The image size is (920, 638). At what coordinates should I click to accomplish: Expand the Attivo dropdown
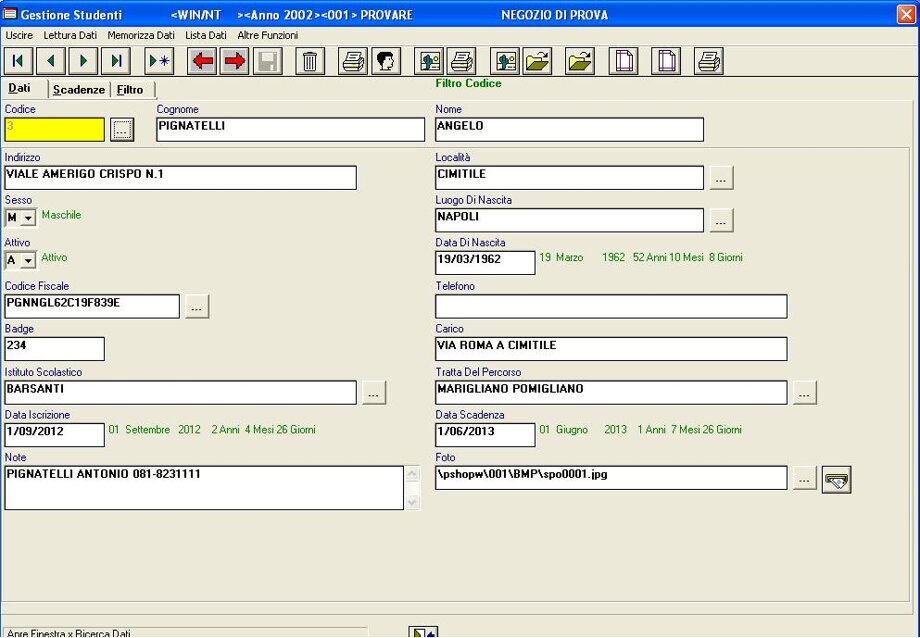(x=28, y=261)
